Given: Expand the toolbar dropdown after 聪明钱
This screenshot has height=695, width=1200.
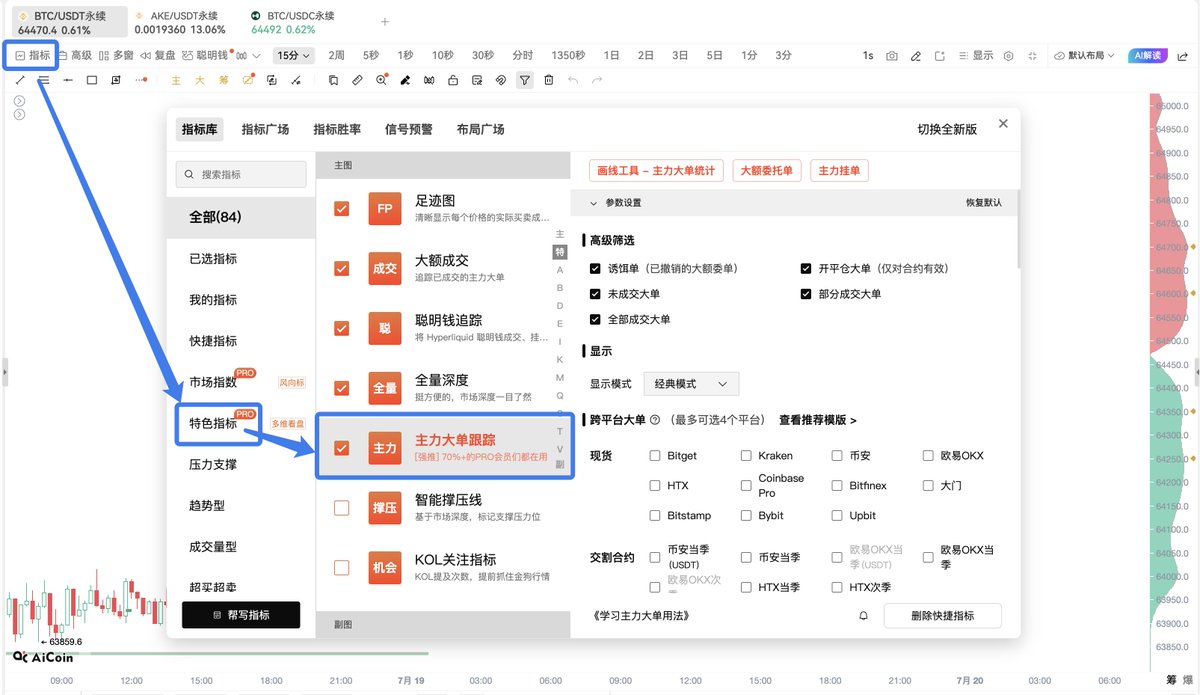Looking at the screenshot, I should [x=255, y=56].
